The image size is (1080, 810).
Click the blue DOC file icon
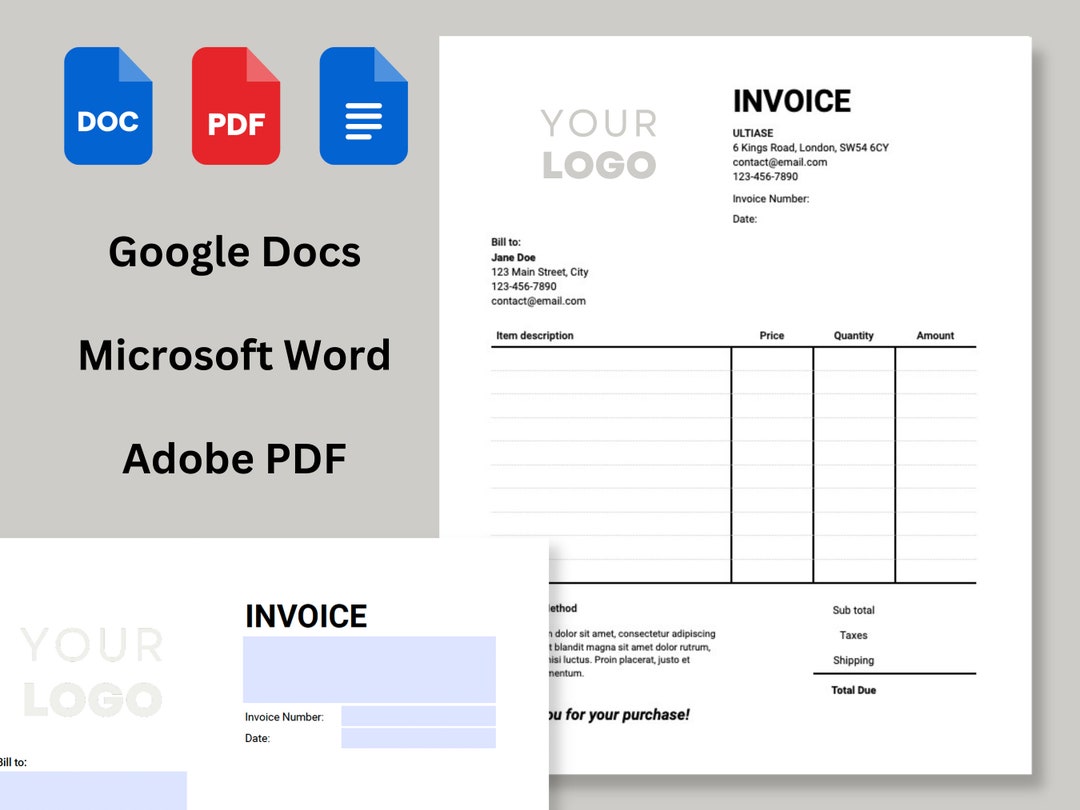[x=108, y=106]
